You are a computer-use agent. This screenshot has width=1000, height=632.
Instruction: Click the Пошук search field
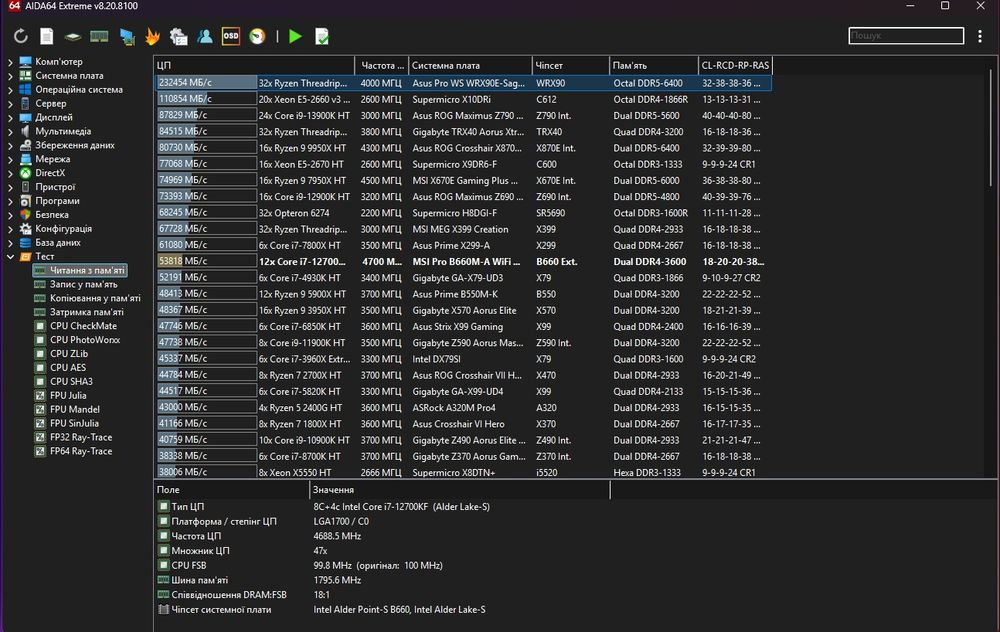(x=906, y=36)
